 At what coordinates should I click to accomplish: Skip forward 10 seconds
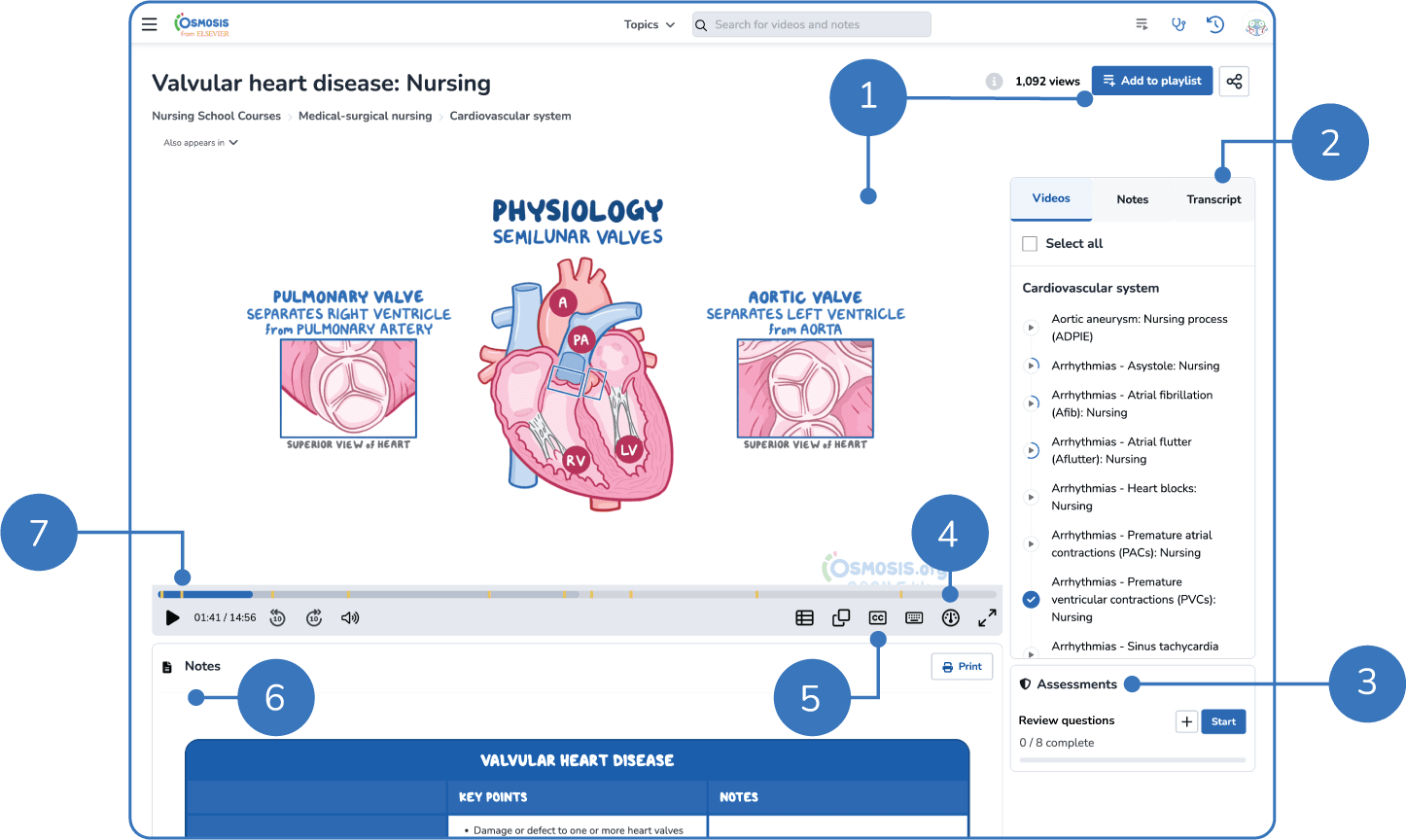click(x=314, y=617)
